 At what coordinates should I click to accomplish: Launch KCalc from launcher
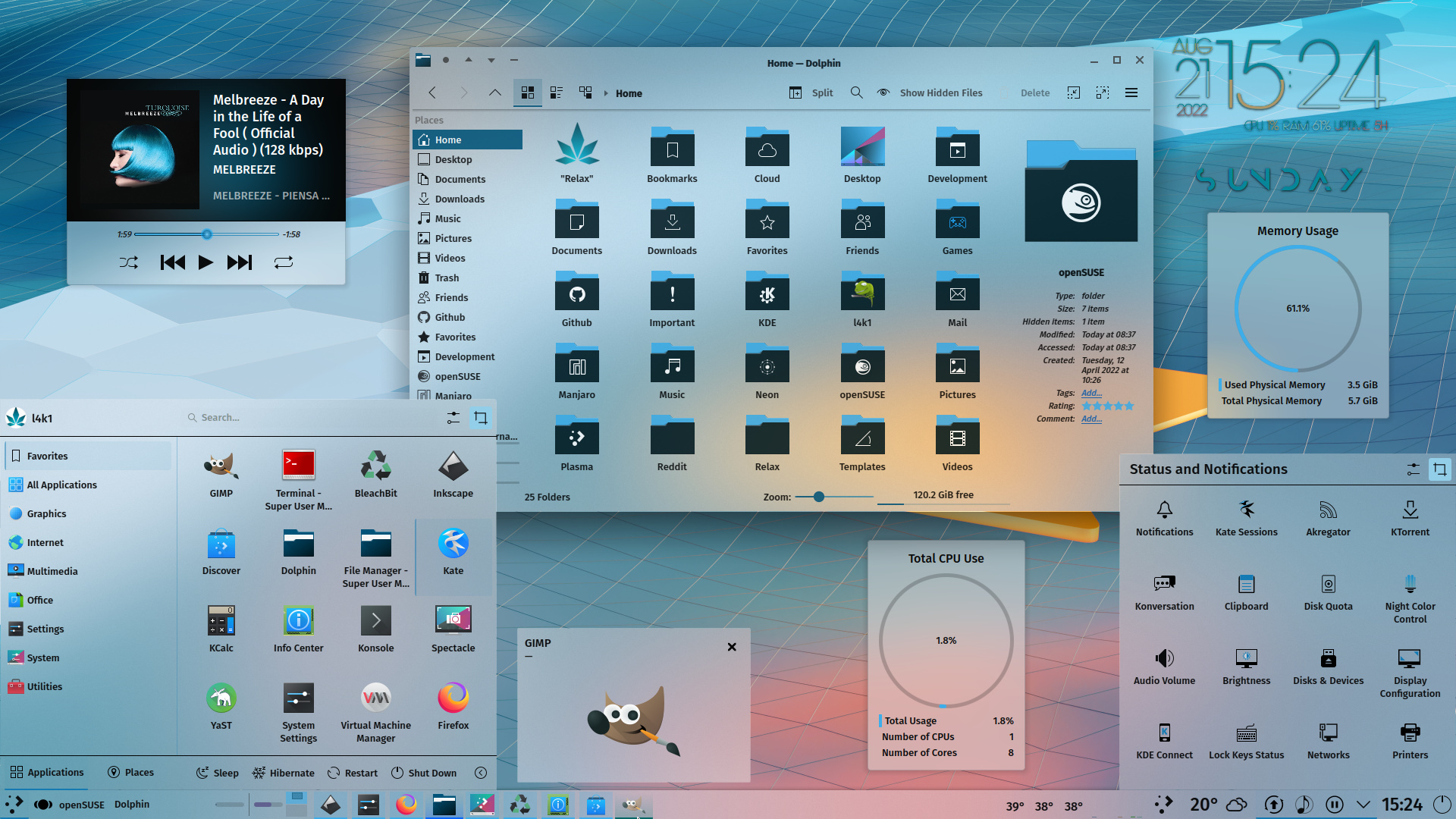pyautogui.click(x=221, y=629)
